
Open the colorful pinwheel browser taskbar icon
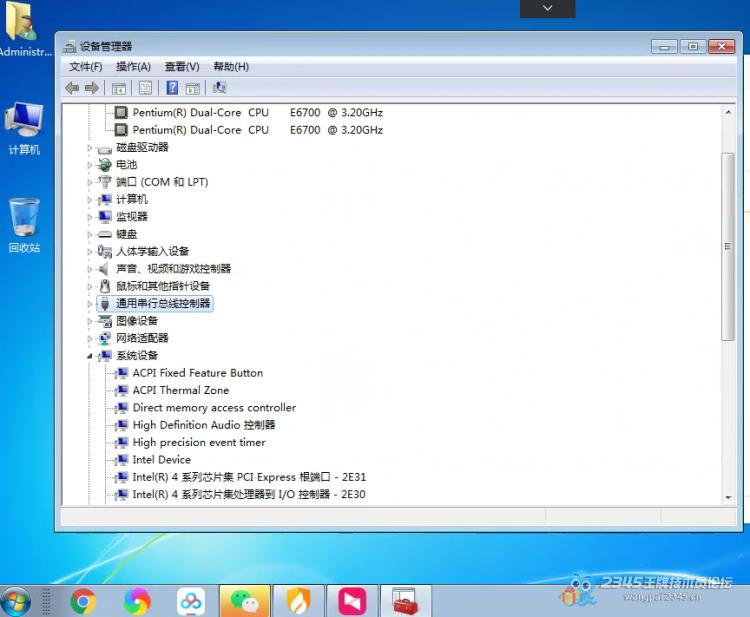(137, 601)
